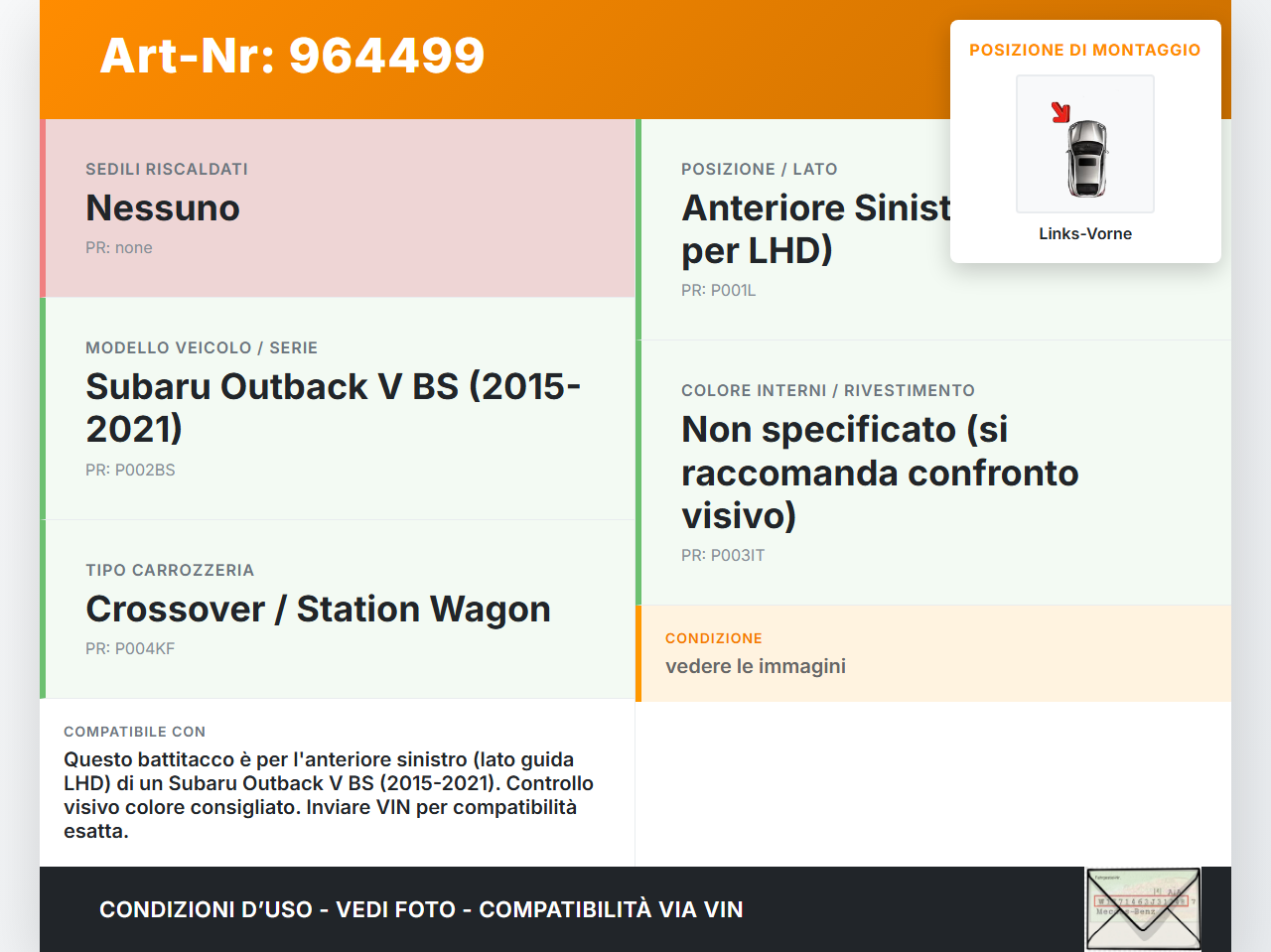Select 'Non specificato (si raccomanda confronto visivo)'
The height and width of the screenshot is (952, 1271).
pos(880,473)
